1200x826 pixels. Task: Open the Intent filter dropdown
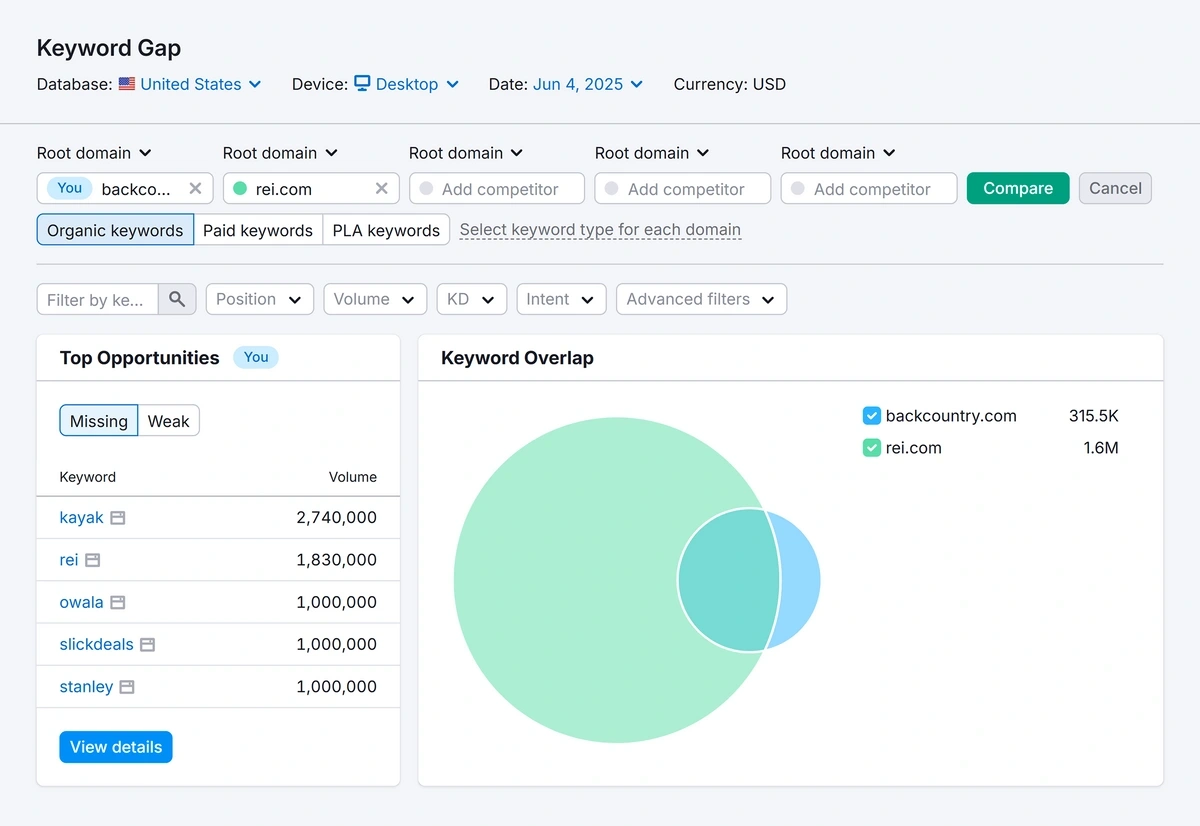point(561,299)
